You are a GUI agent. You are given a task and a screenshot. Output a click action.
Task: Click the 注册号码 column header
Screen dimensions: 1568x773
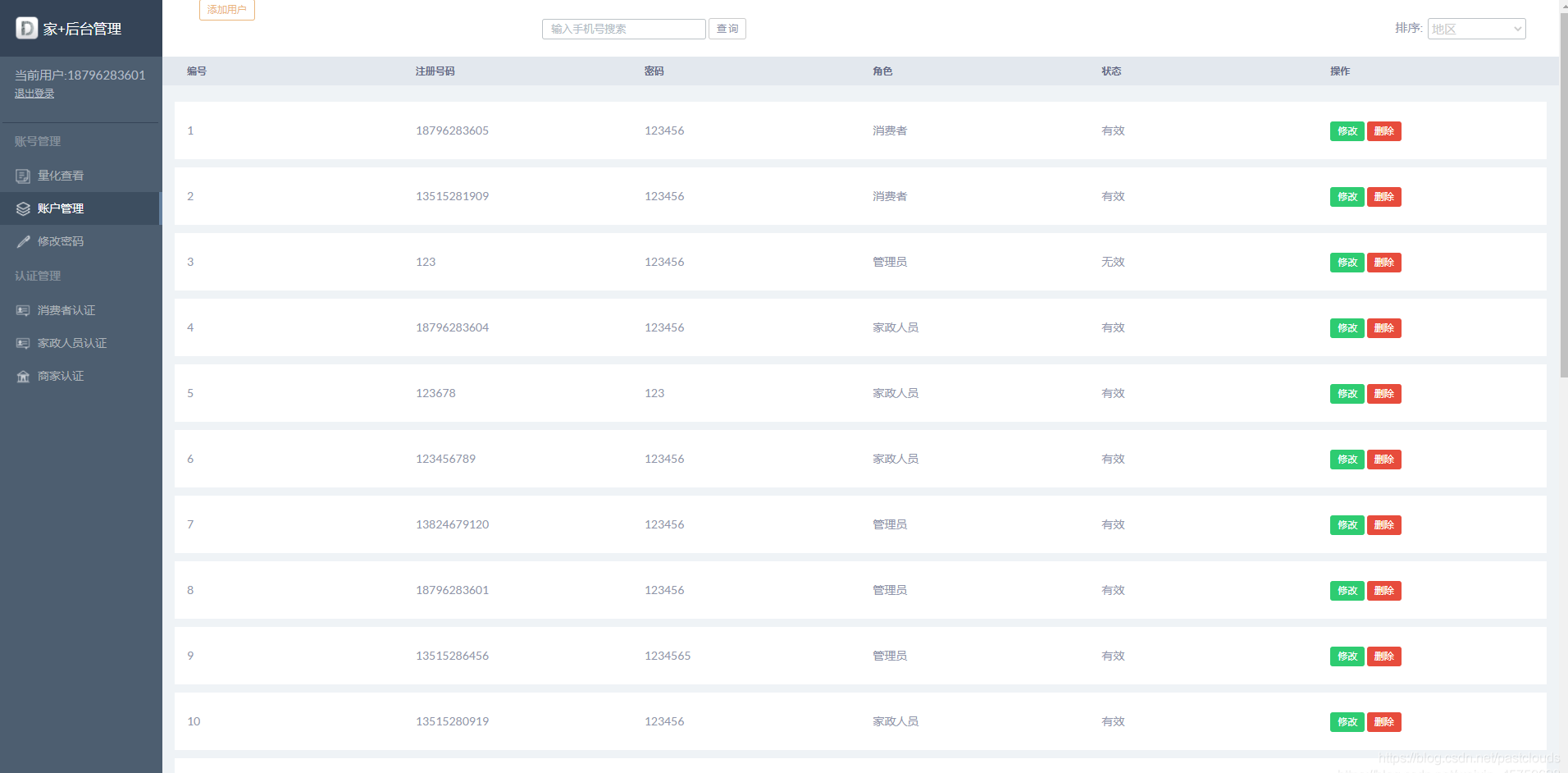pyautogui.click(x=435, y=71)
